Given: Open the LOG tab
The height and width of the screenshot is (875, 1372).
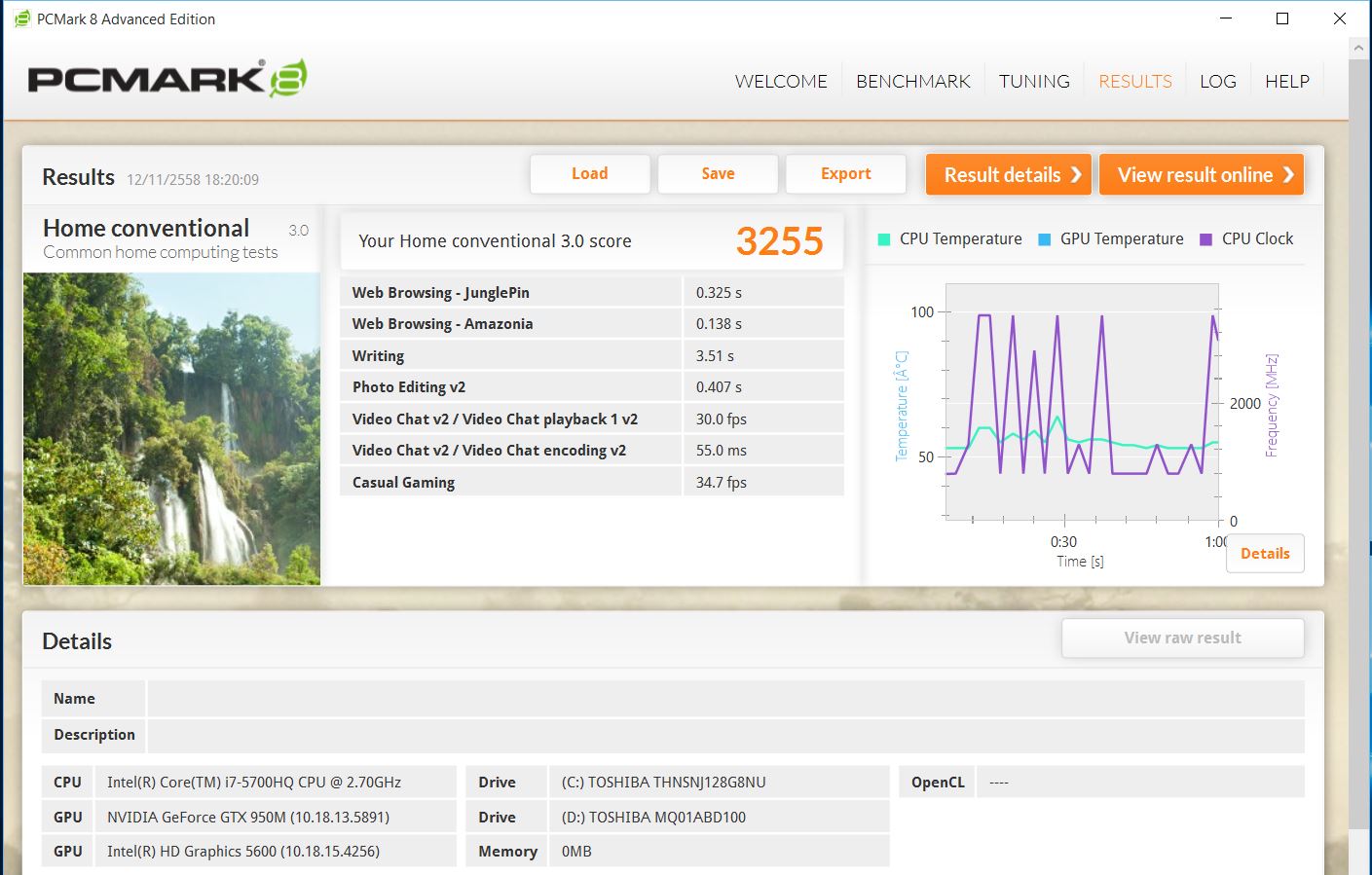Looking at the screenshot, I should click(x=1218, y=82).
